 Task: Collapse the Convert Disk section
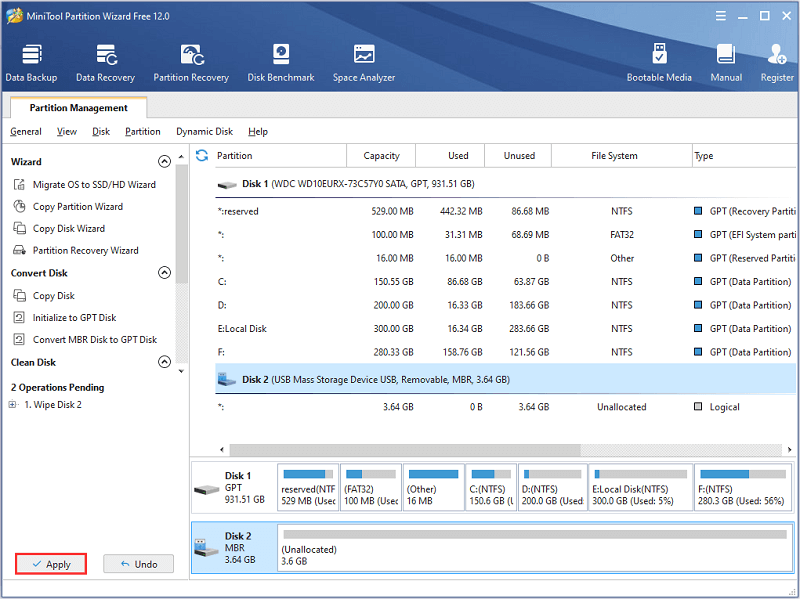pos(164,272)
